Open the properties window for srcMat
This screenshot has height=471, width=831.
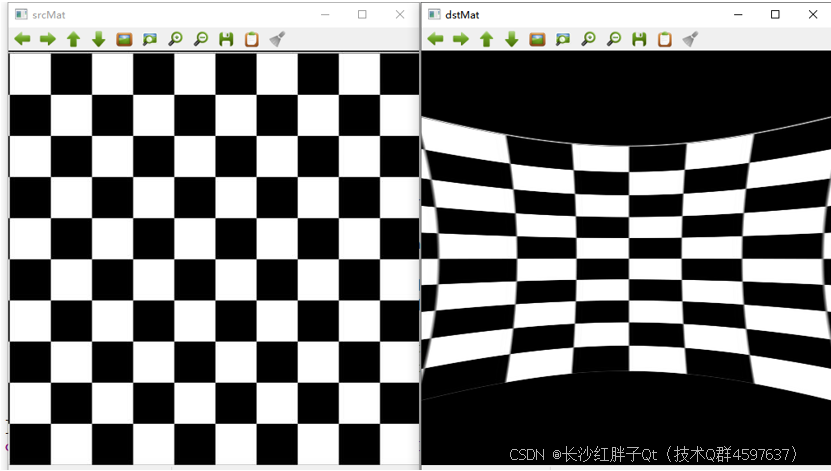pos(278,39)
